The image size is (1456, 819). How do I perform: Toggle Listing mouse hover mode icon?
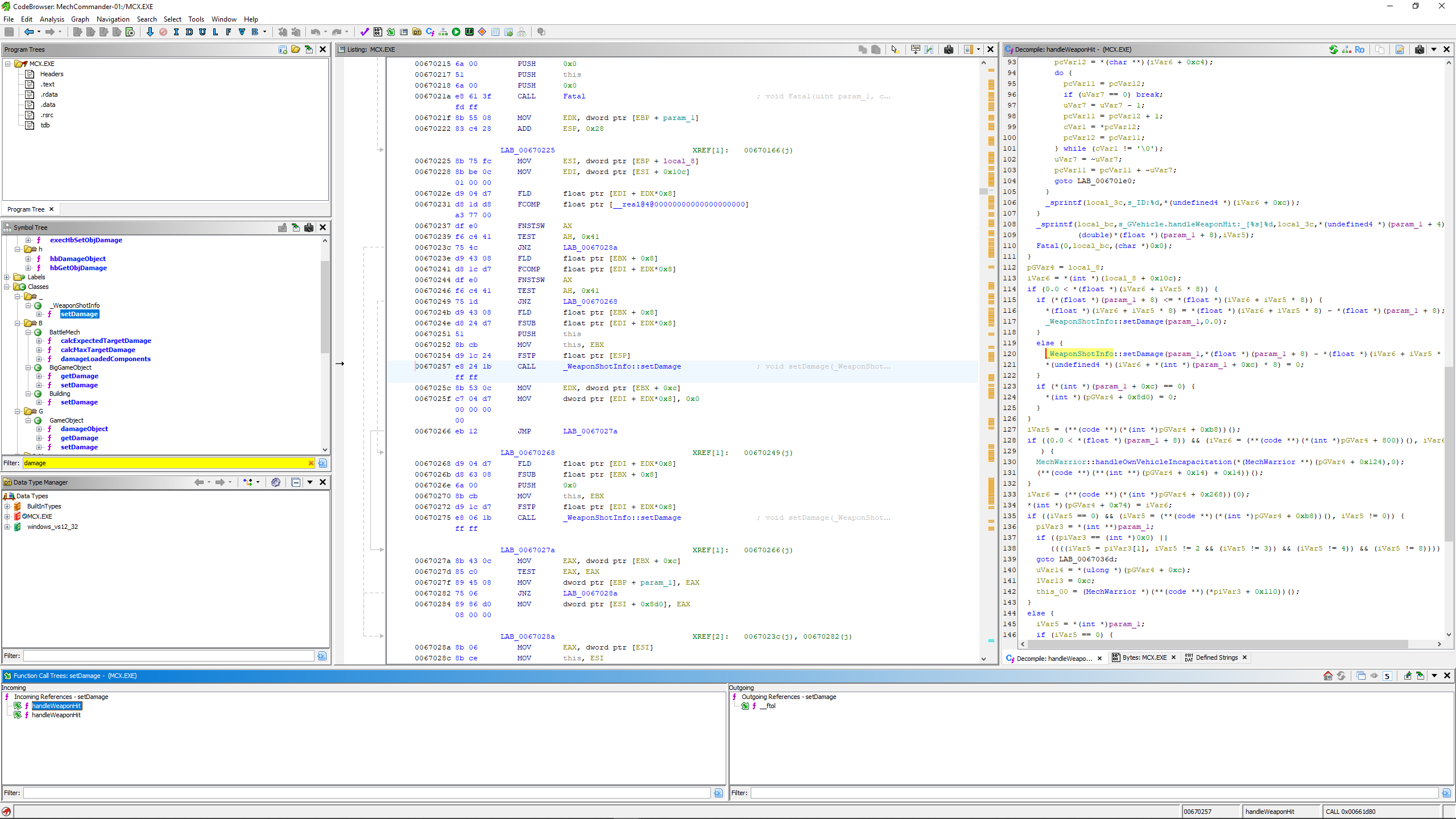coord(895,49)
